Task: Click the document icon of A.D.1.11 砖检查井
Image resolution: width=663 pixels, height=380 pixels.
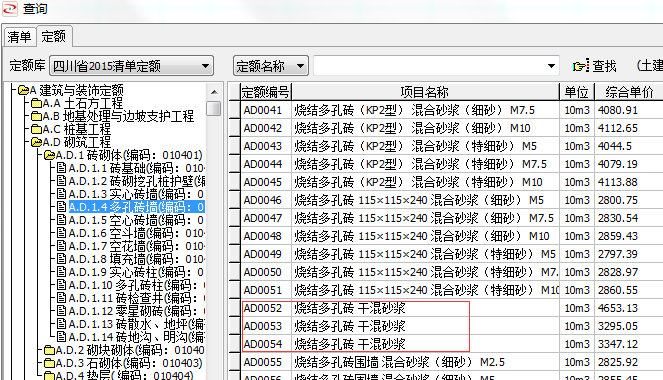Action: 61,298
